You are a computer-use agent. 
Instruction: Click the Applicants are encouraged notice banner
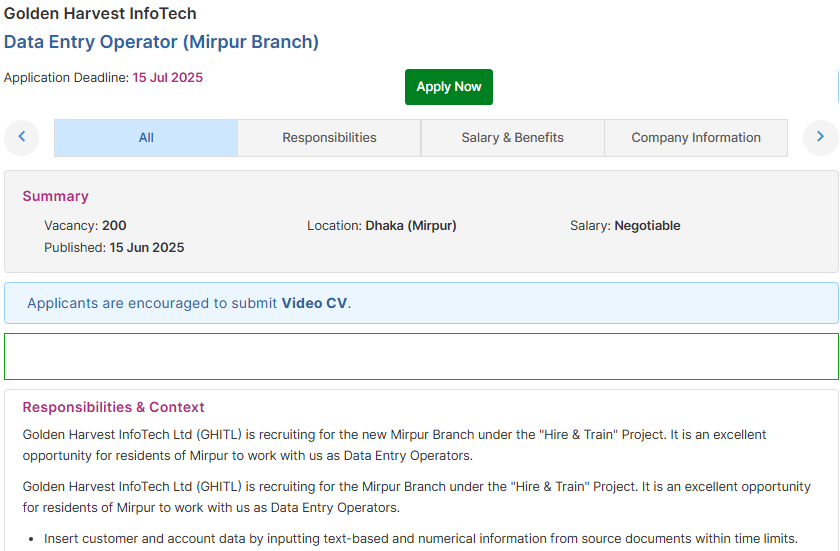pyautogui.click(x=421, y=303)
